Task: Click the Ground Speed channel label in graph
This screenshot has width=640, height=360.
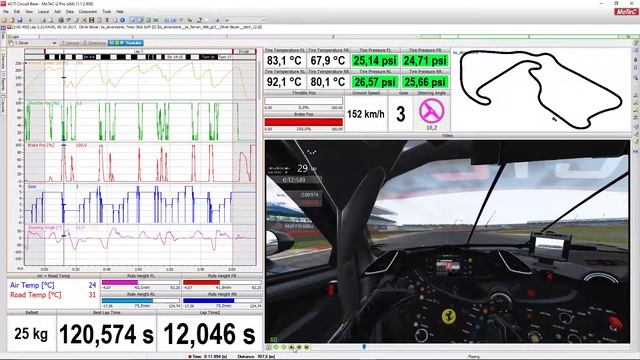Action: pyautogui.click(x=48, y=63)
